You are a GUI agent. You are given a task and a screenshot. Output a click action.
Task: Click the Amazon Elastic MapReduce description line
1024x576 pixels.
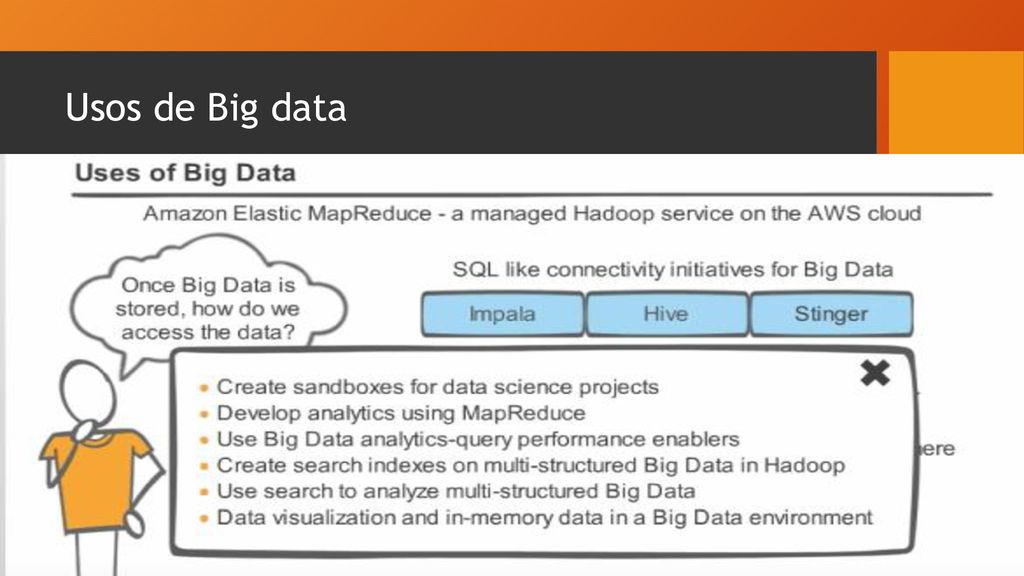(532, 214)
